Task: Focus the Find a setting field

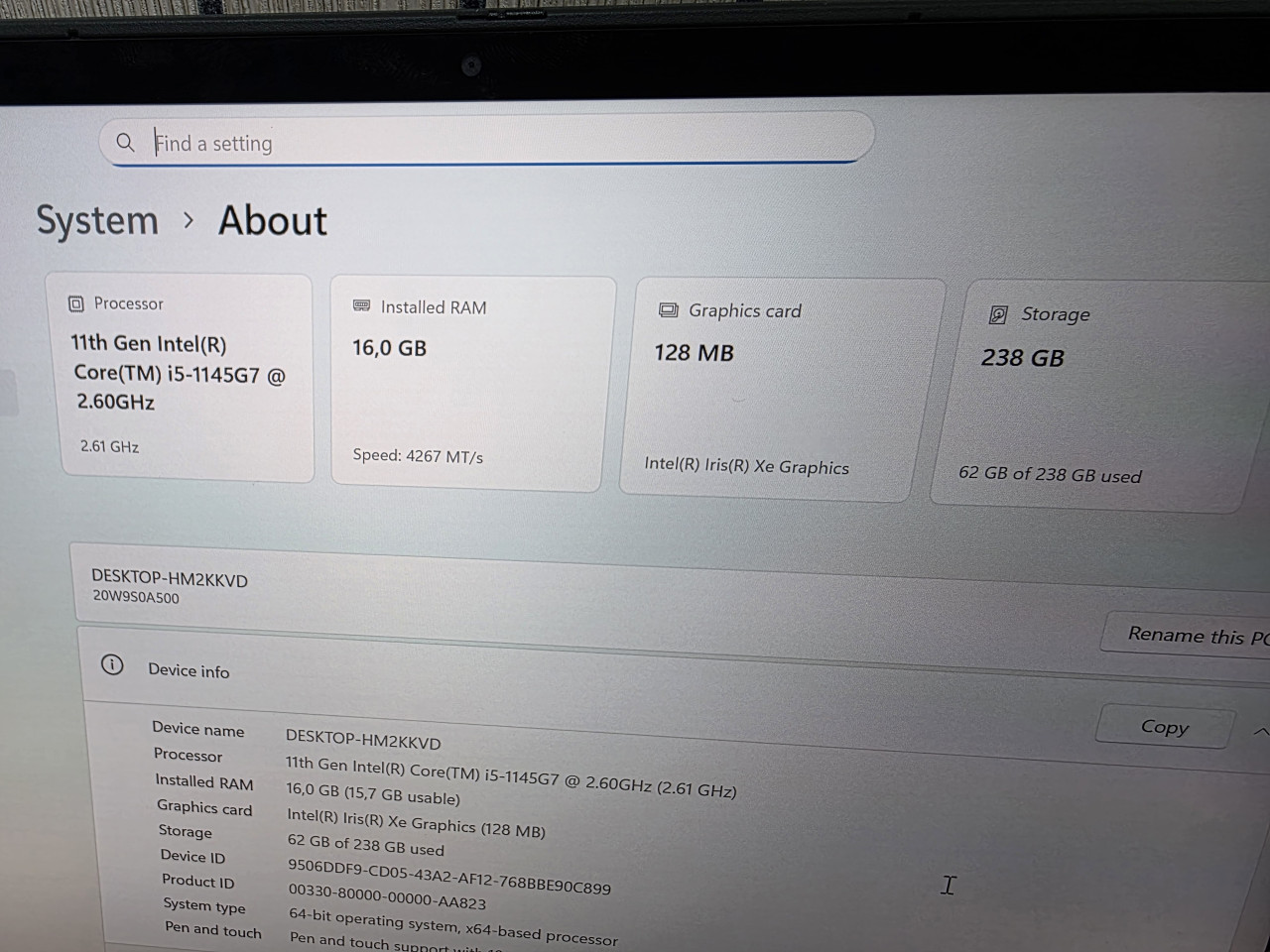Action: [x=486, y=140]
